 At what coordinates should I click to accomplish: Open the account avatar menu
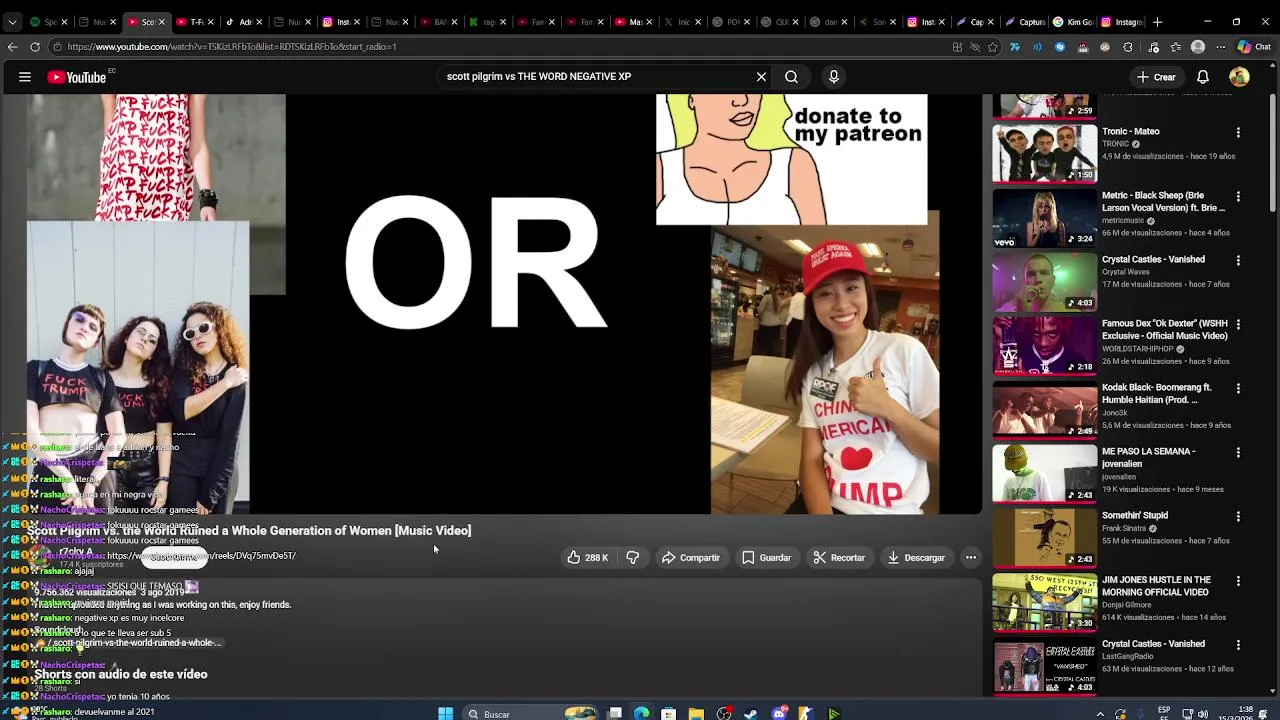click(1239, 77)
